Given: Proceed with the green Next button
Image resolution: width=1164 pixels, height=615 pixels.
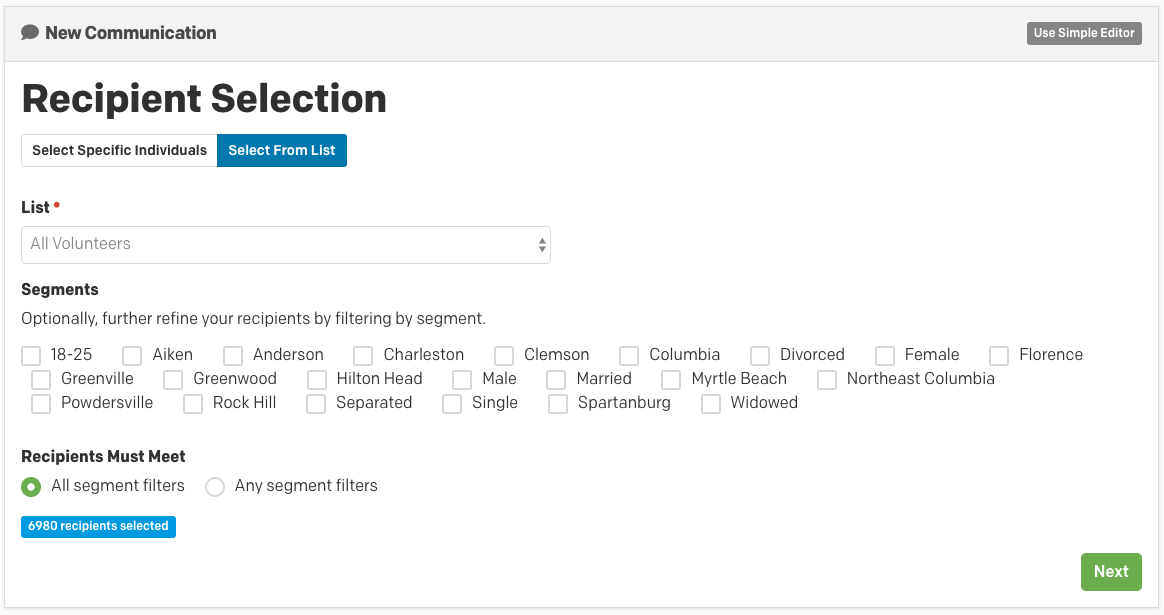Looking at the screenshot, I should pyautogui.click(x=1111, y=572).
